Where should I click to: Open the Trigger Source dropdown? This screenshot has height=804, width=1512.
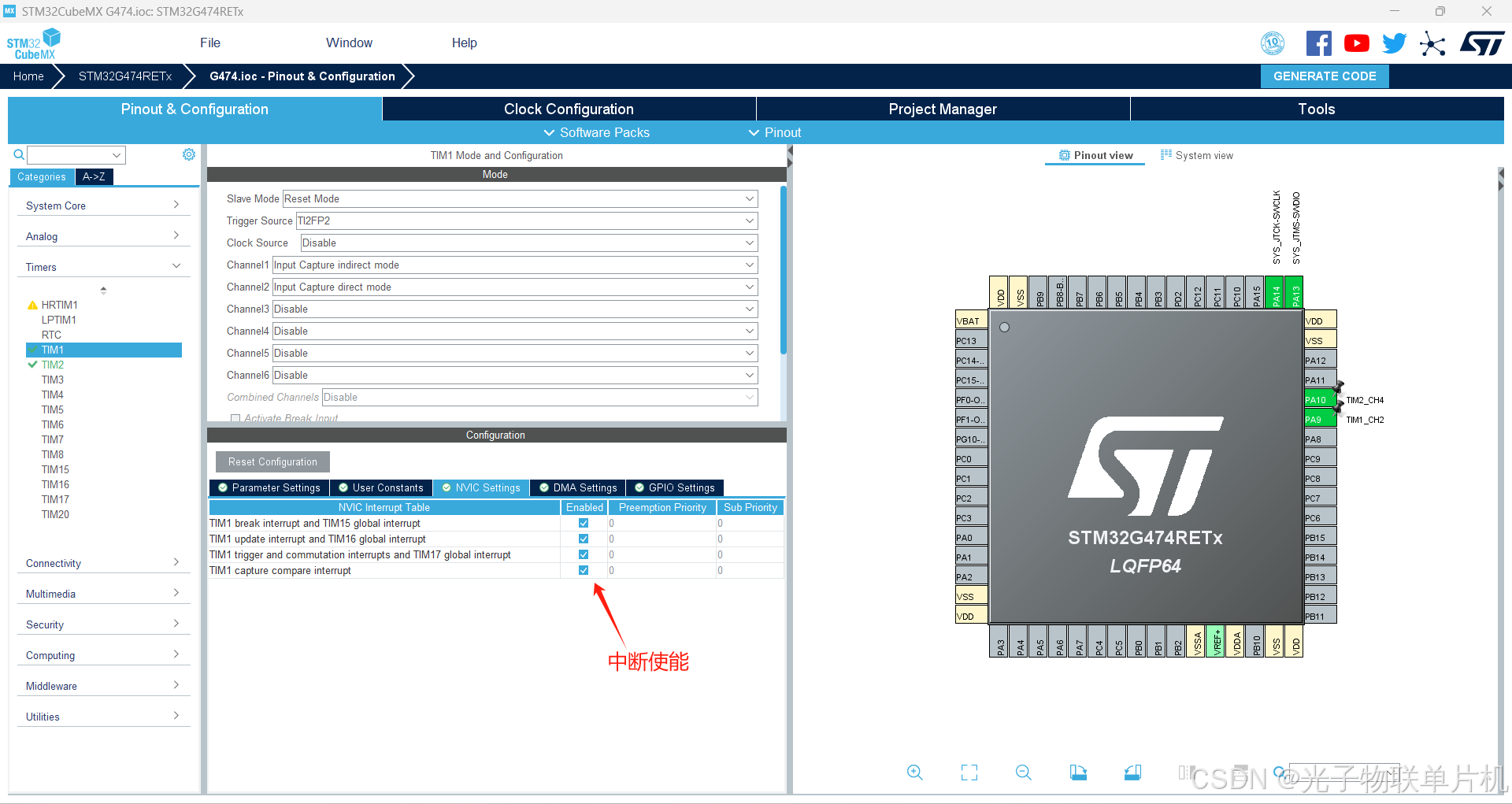527,221
